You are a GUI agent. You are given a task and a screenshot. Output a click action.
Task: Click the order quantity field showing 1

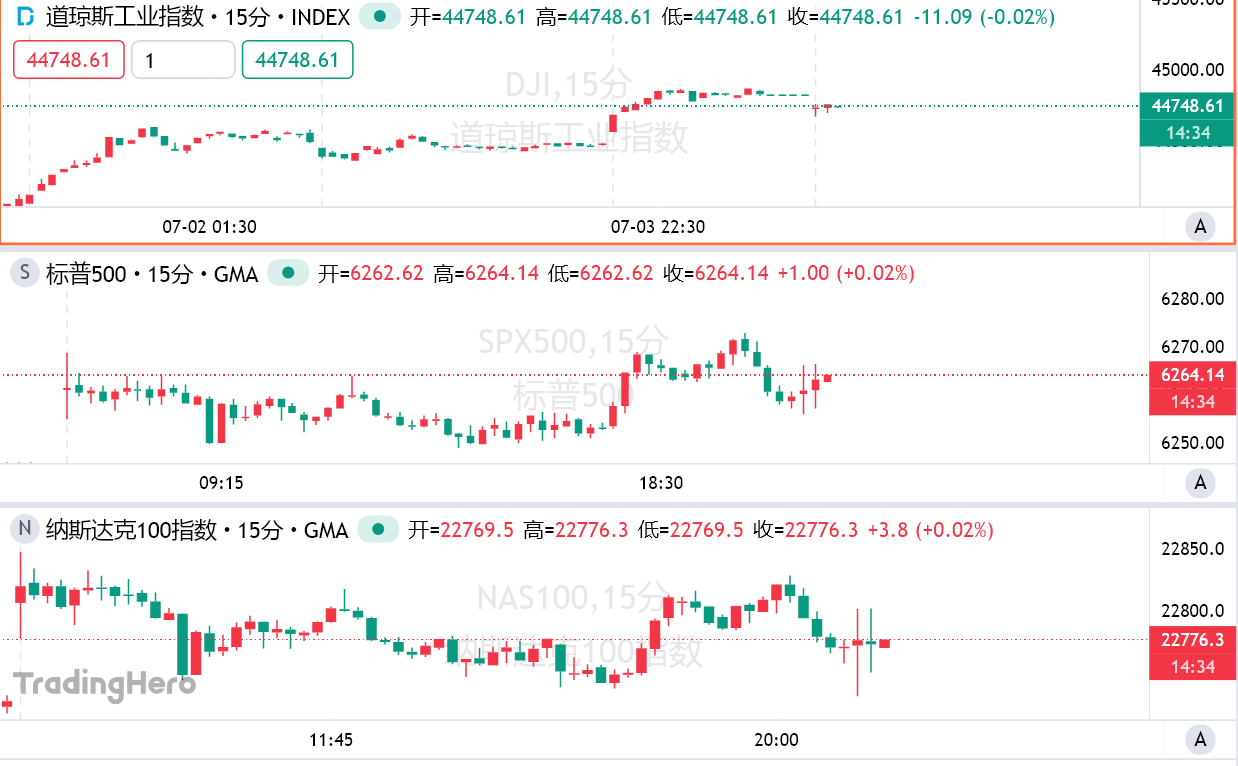pos(183,60)
